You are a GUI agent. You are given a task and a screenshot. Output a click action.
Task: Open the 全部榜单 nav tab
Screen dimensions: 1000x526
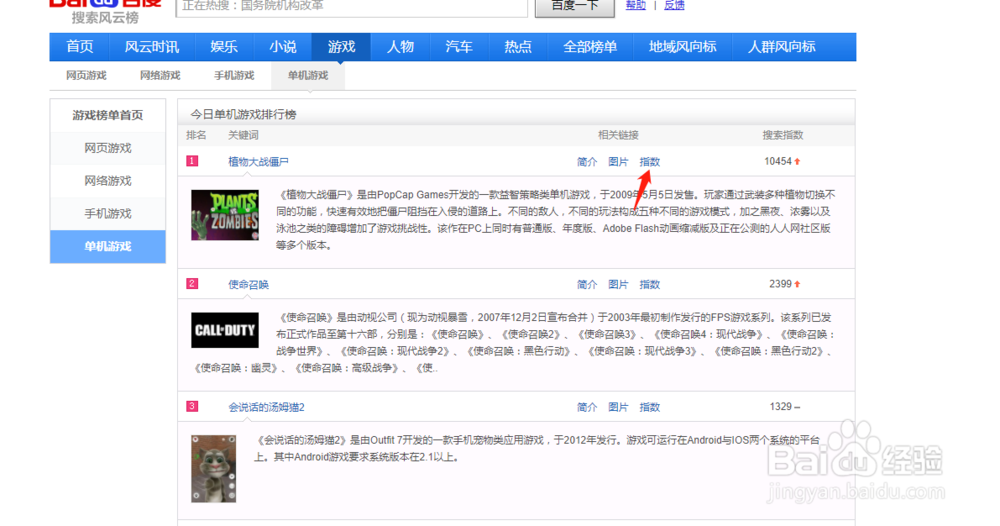tap(590, 47)
